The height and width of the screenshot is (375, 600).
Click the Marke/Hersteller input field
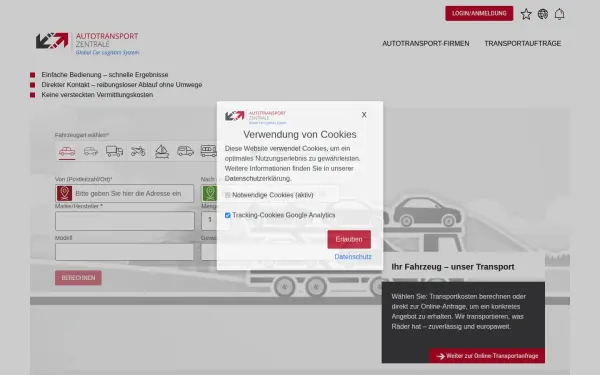125,221
